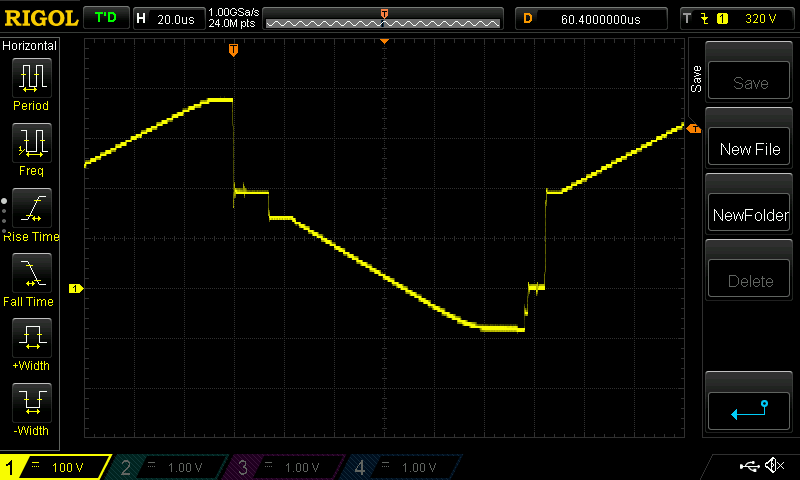This screenshot has width=800, height=480.
Task: Click the vertical Save tab label
Action: 696,79
